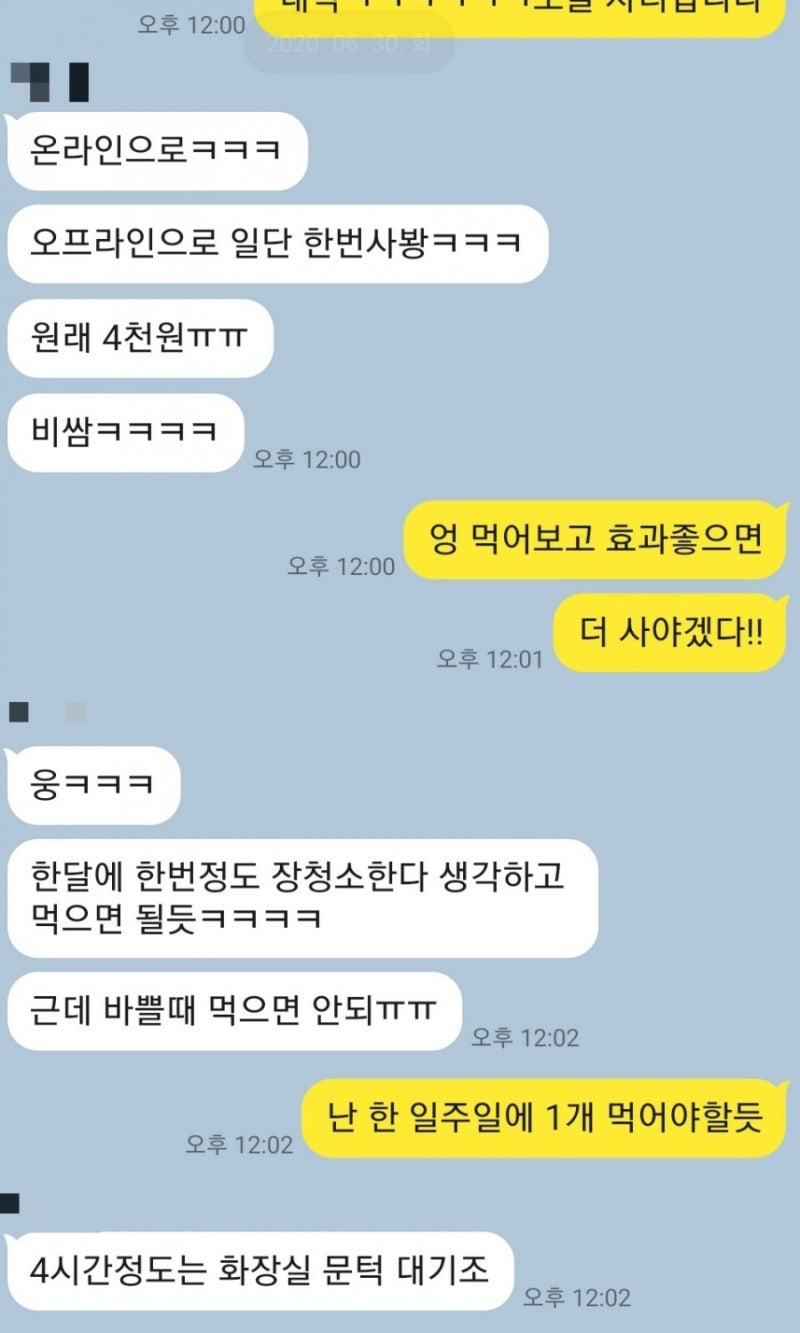Tap the 2020. 06. 30 date label
The height and width of the screenshot is (1333, 800).
349,44
